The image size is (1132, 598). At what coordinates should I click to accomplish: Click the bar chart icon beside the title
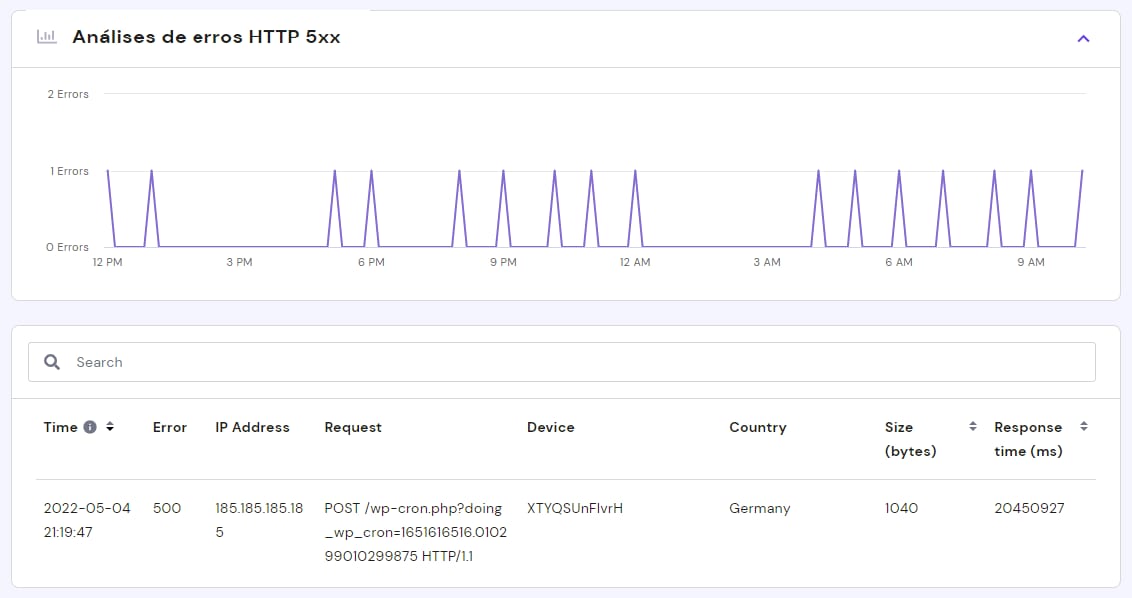point(46,37)
